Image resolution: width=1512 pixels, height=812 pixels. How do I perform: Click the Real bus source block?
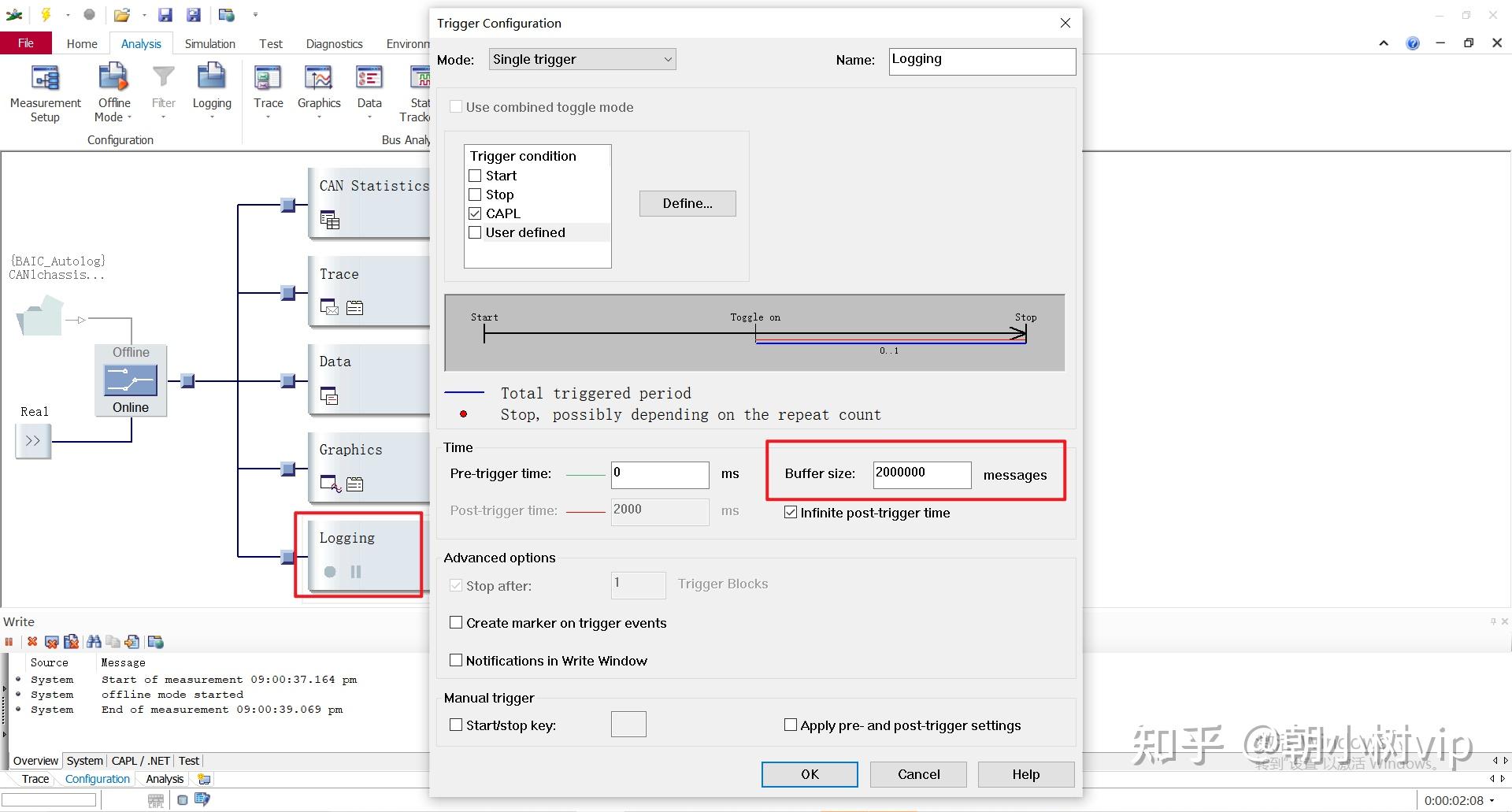33,440
